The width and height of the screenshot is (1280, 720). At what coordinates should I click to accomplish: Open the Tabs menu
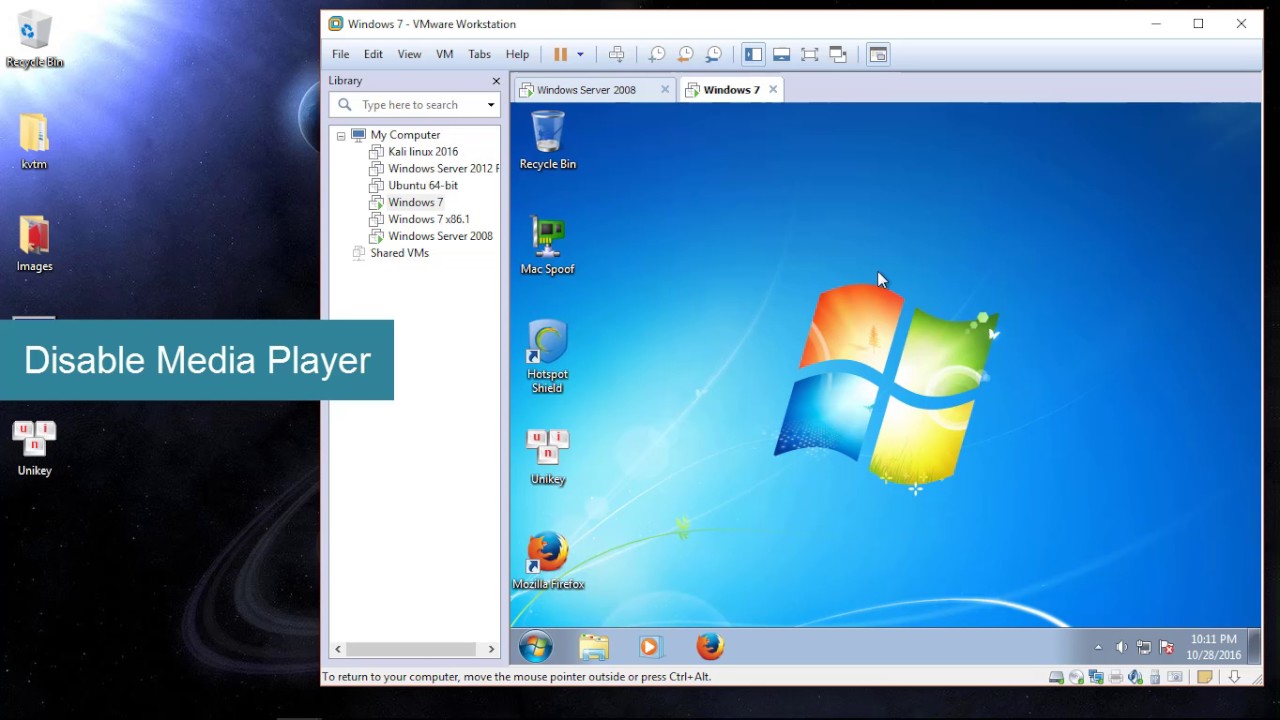coord(480,54)
